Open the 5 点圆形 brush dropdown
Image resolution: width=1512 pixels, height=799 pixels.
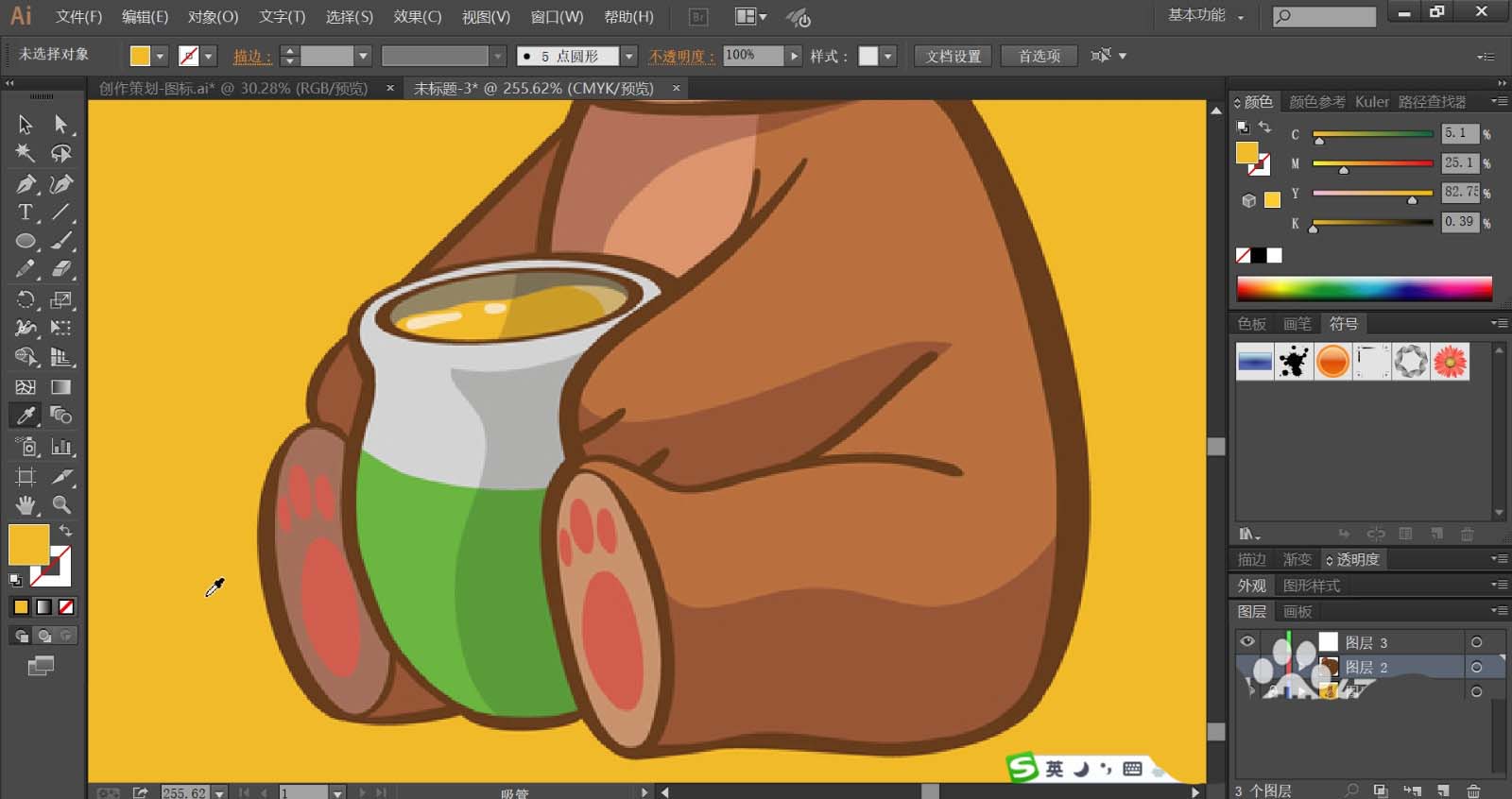[628, 56]
